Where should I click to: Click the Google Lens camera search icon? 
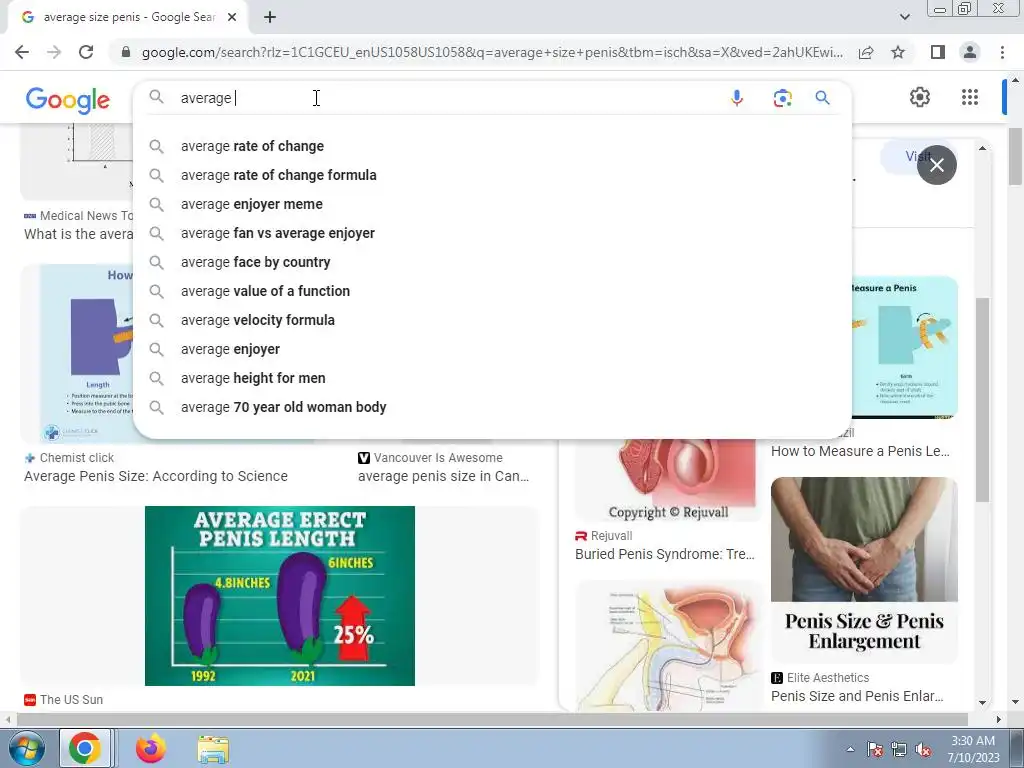pyautogui.click(x=782, y=98)
